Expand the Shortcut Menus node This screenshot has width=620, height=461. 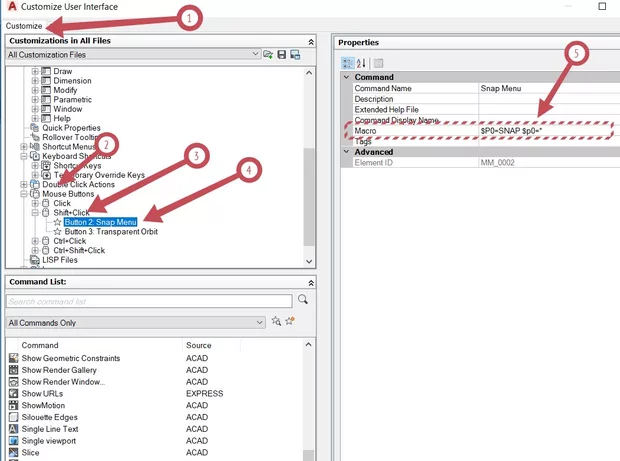coord(24,147)
